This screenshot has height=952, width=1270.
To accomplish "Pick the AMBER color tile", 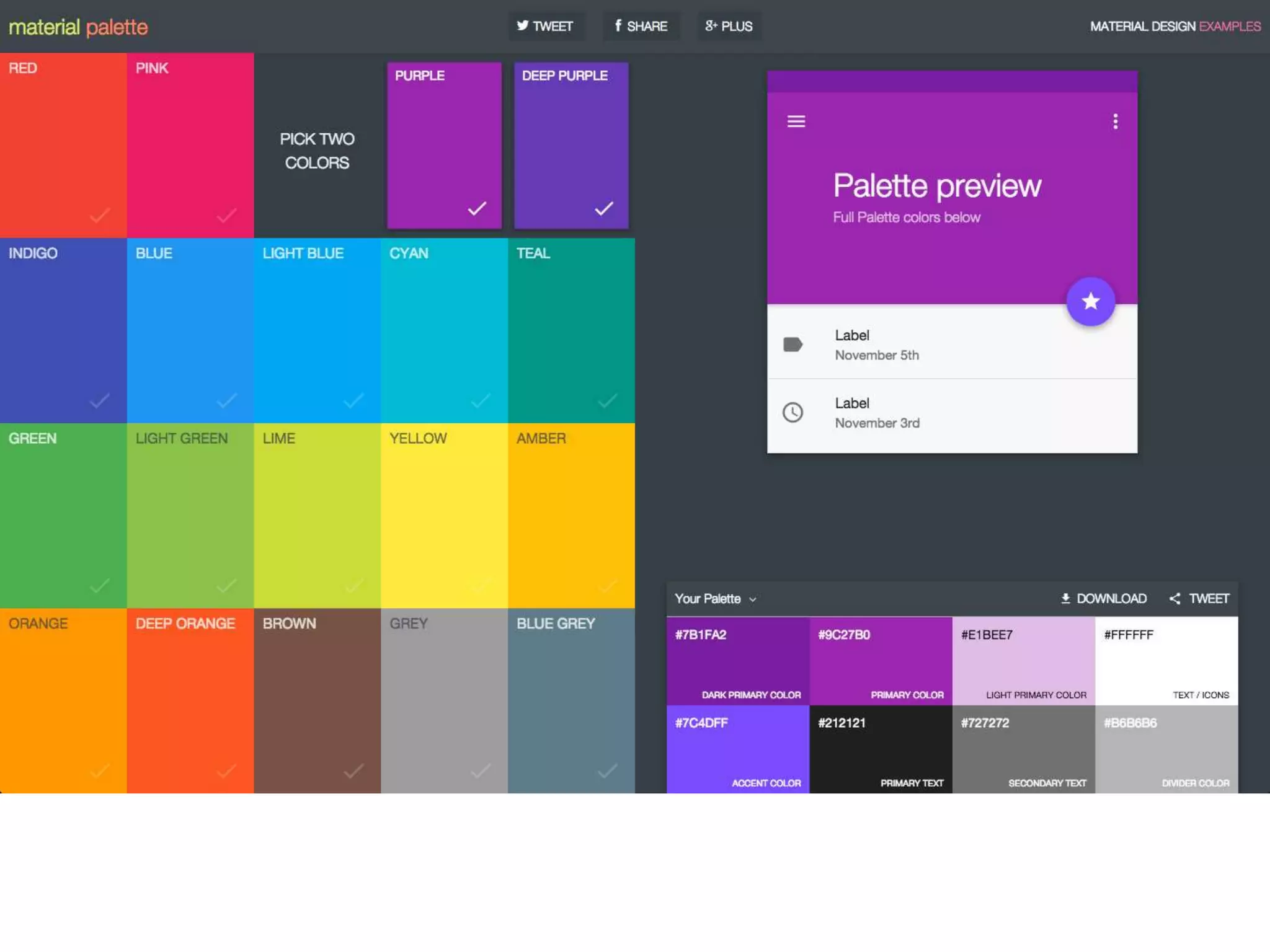I will (571, 515).
